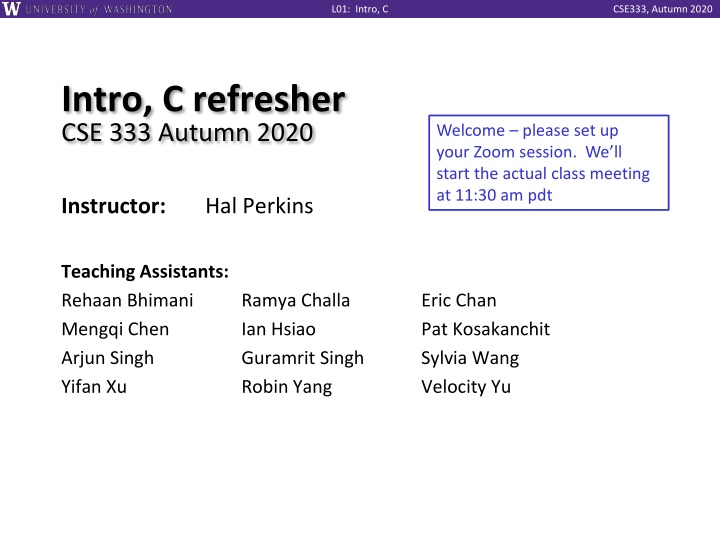
Task: Click 'CSE333, Autumn 2020' in the header
Action: [x=663, y=9]
